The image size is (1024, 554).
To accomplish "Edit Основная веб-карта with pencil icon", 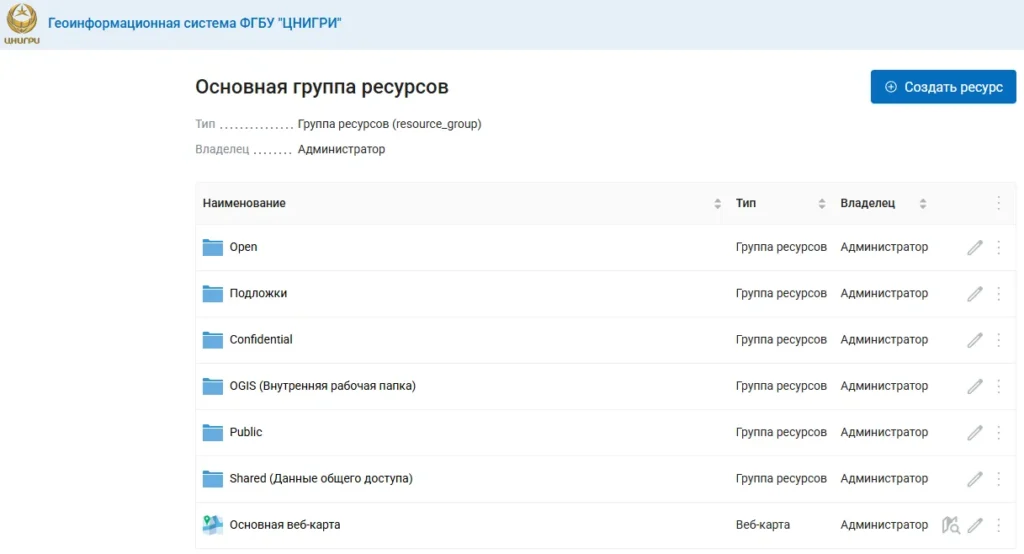I will point(975,525).
